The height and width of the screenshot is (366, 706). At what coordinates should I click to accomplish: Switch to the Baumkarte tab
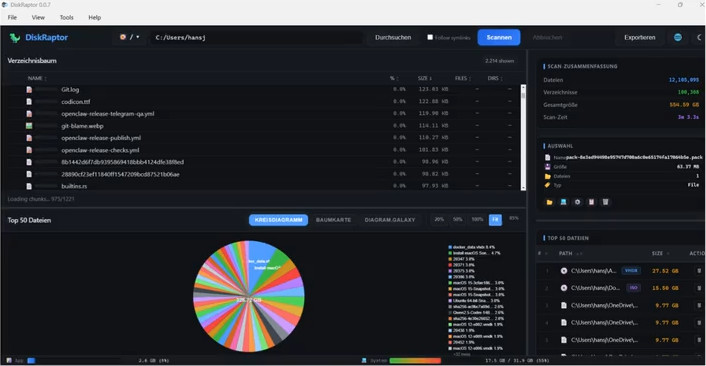[333, 220]
